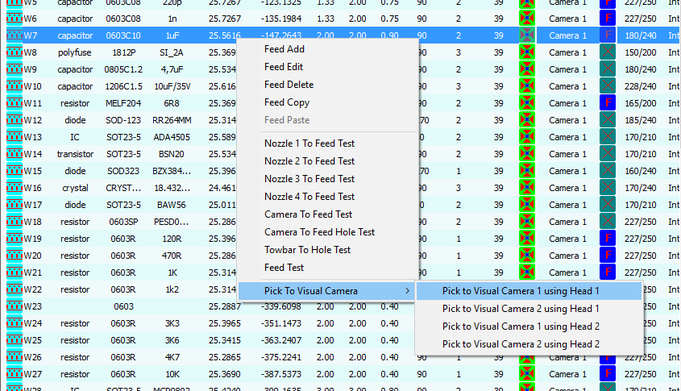Click the feeder icon of row W22
This screenshot has height=391, width=681.
click(14, 290)
